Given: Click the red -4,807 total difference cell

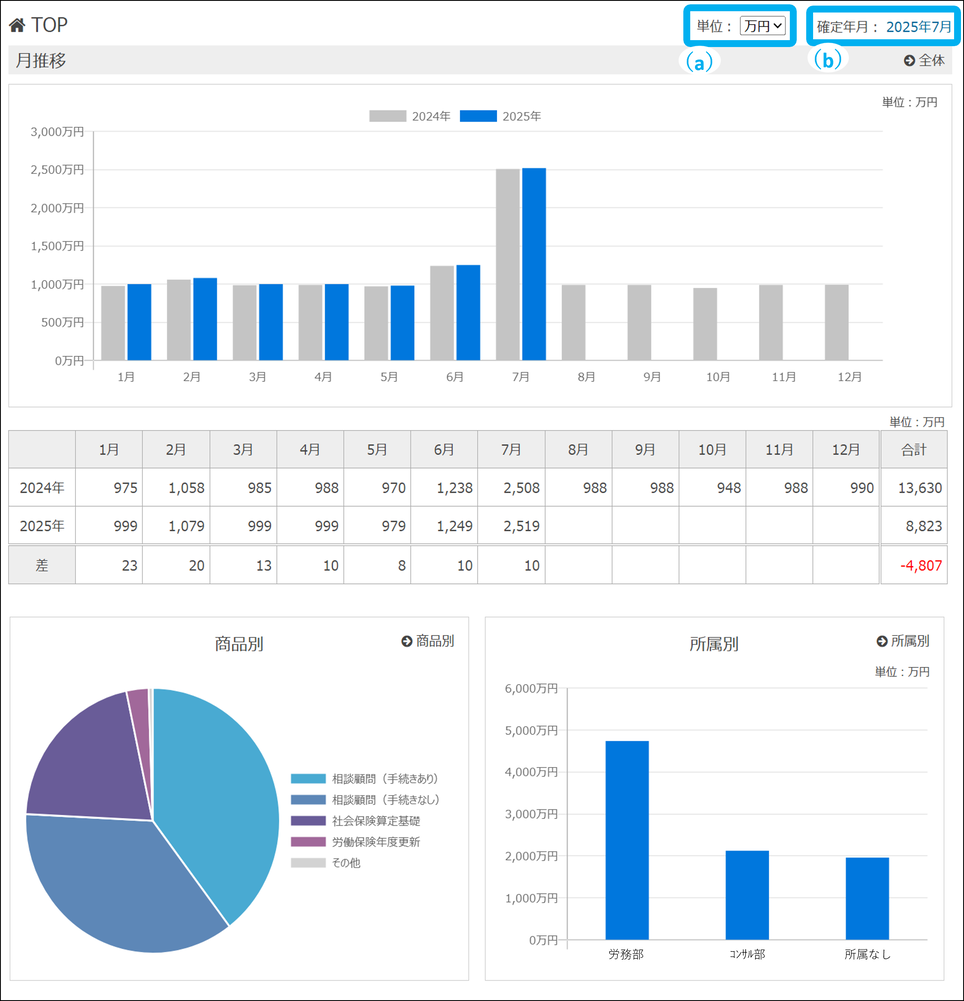Looking at the screenshot, I should pyautogui.click(x=913, y=565).
